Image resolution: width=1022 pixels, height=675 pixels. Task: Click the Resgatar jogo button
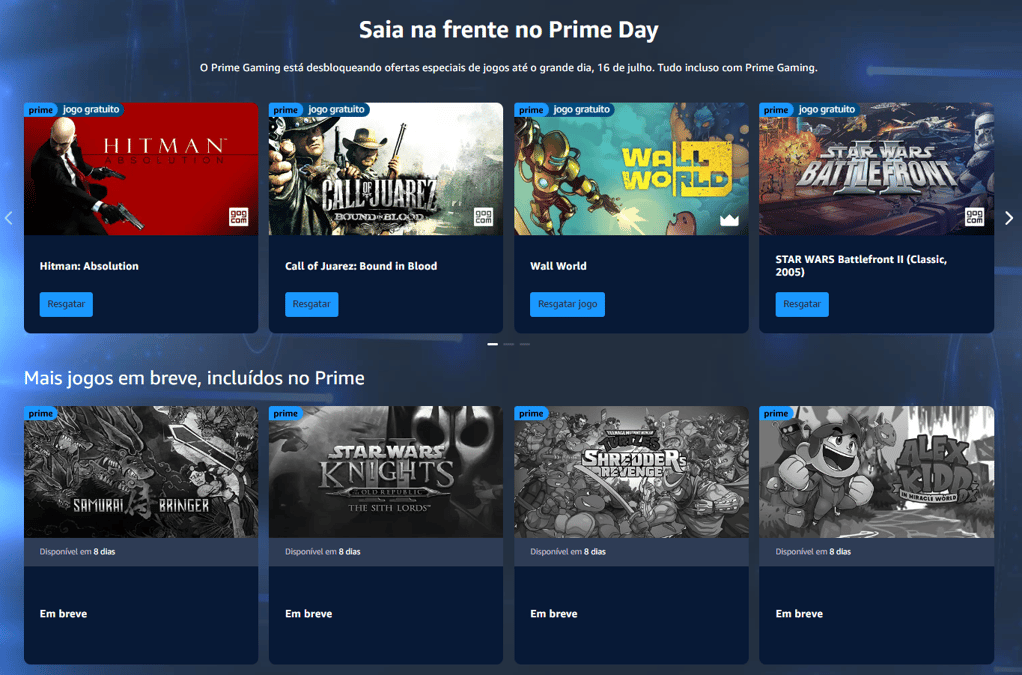pos(567,304)
